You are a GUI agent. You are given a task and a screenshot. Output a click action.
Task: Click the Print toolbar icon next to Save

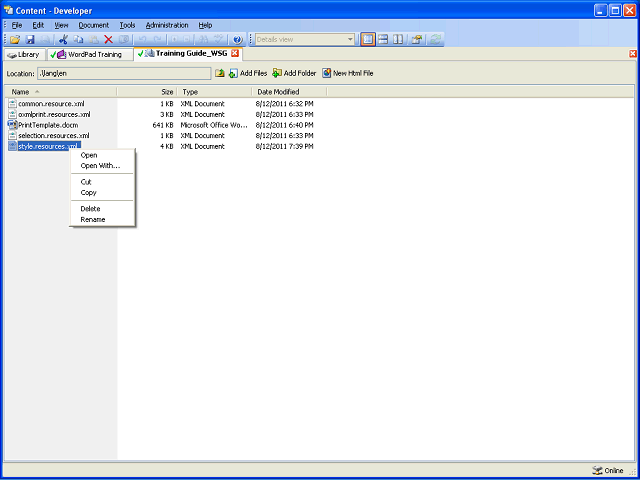click(x=45, y=40)
